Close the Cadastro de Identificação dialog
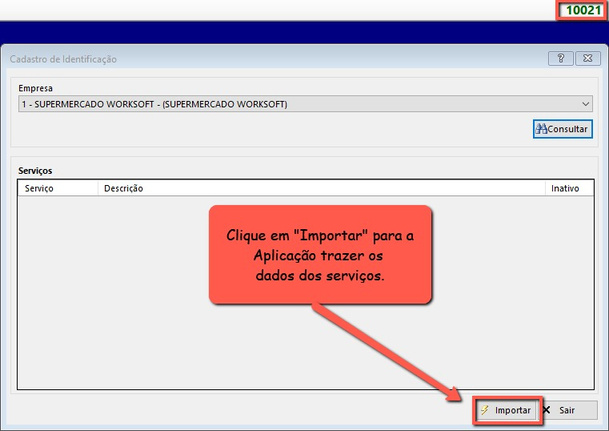Viewport: 609px width, 431px height. 585,58
